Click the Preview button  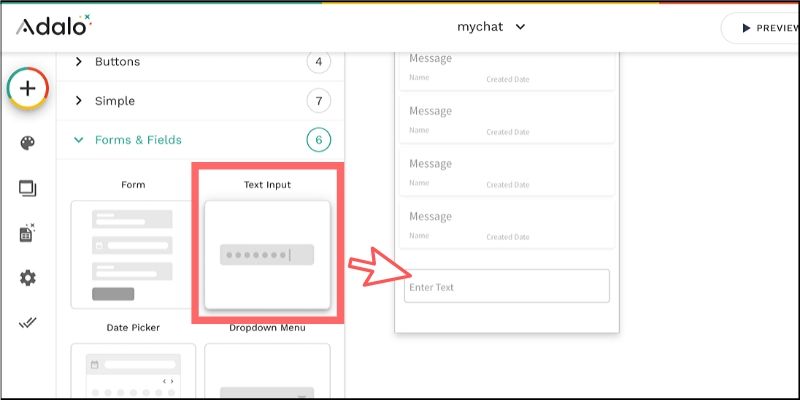760,28
